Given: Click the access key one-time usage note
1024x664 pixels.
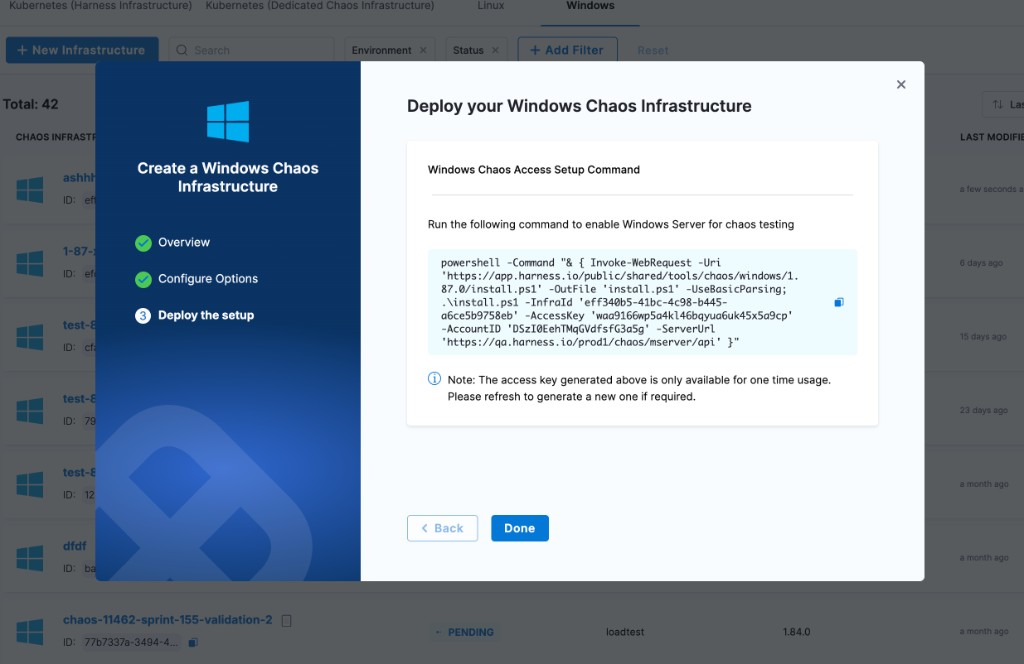Looking at the screenshot, I should pyautogui.click(x=639, y=388).
